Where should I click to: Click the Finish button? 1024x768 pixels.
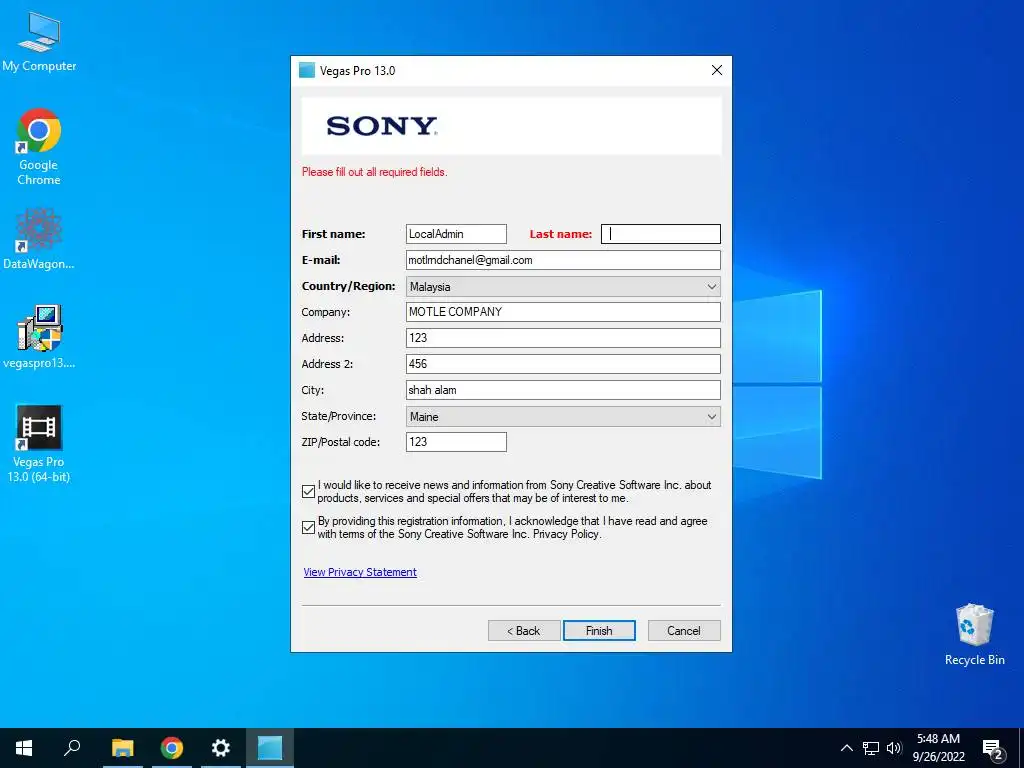pos(599,631)
